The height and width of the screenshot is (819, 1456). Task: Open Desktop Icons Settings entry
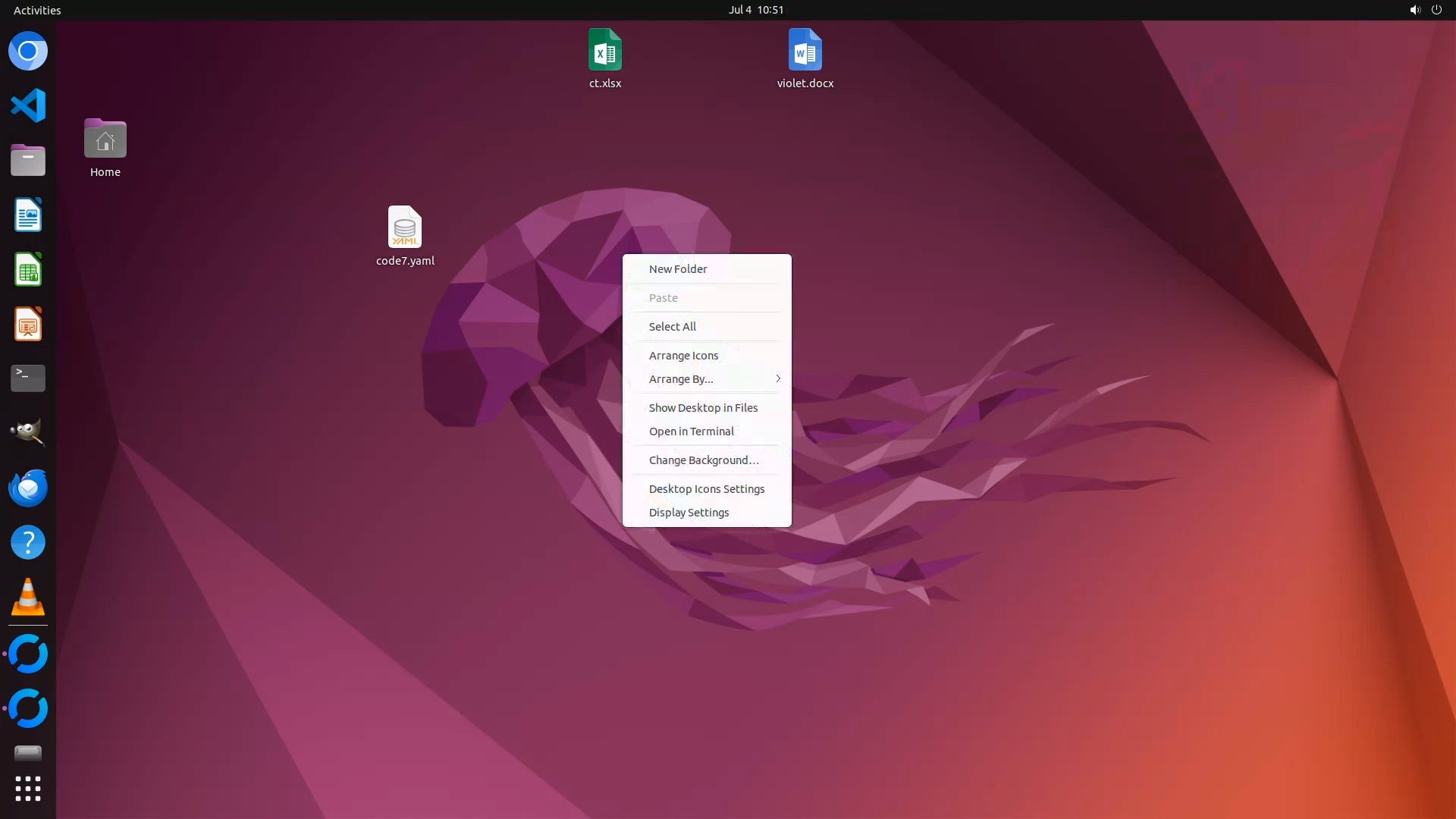[706, 489]
